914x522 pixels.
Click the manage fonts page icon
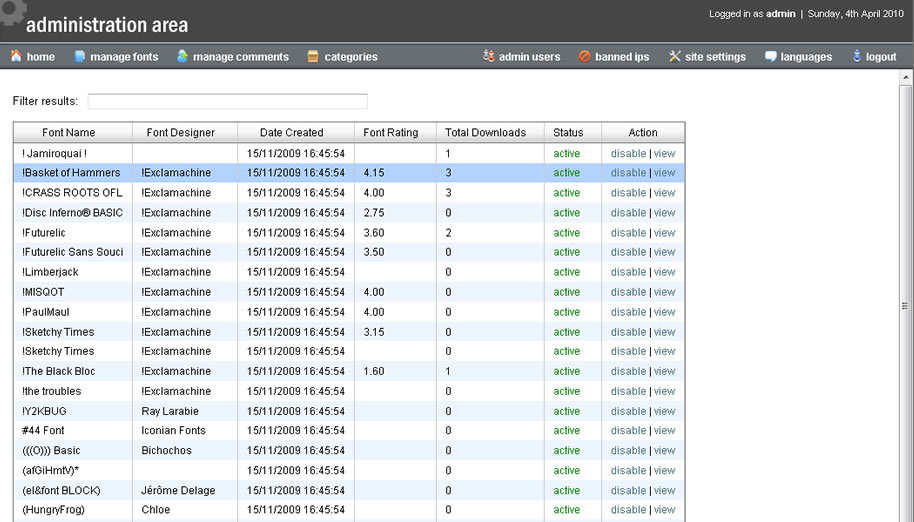click(80, 57)
